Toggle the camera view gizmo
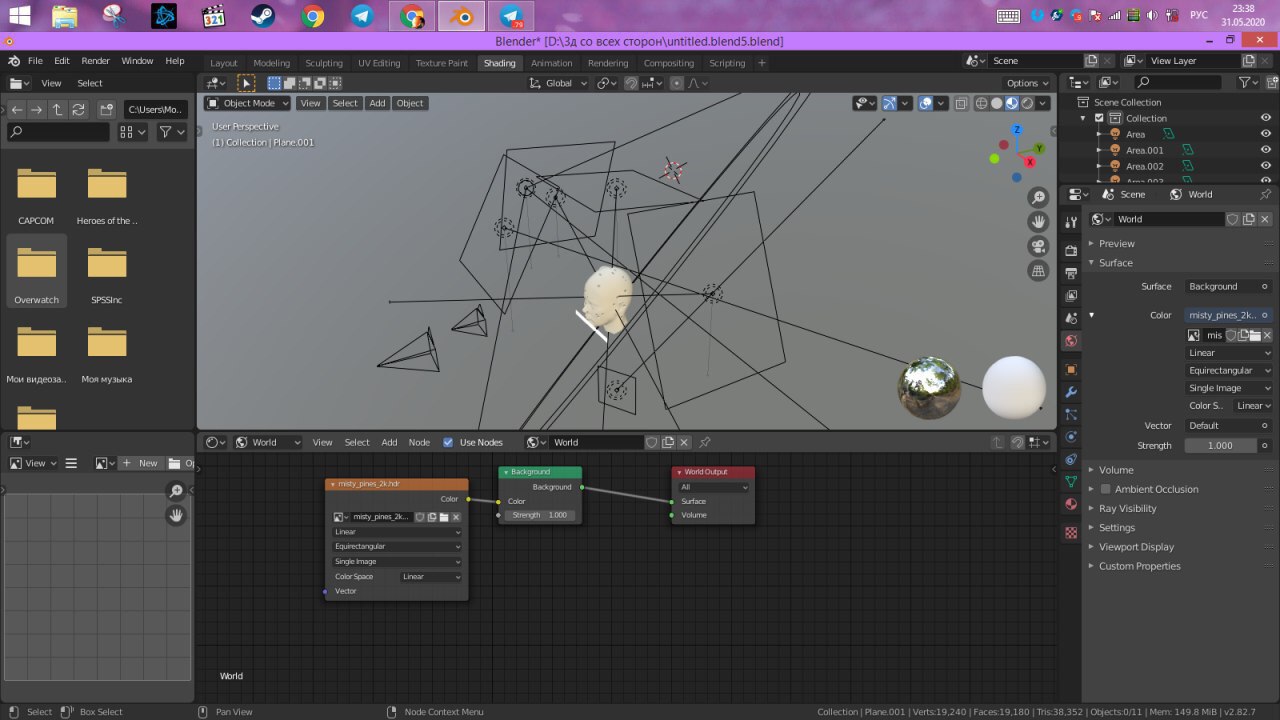 pos(1038,246)
